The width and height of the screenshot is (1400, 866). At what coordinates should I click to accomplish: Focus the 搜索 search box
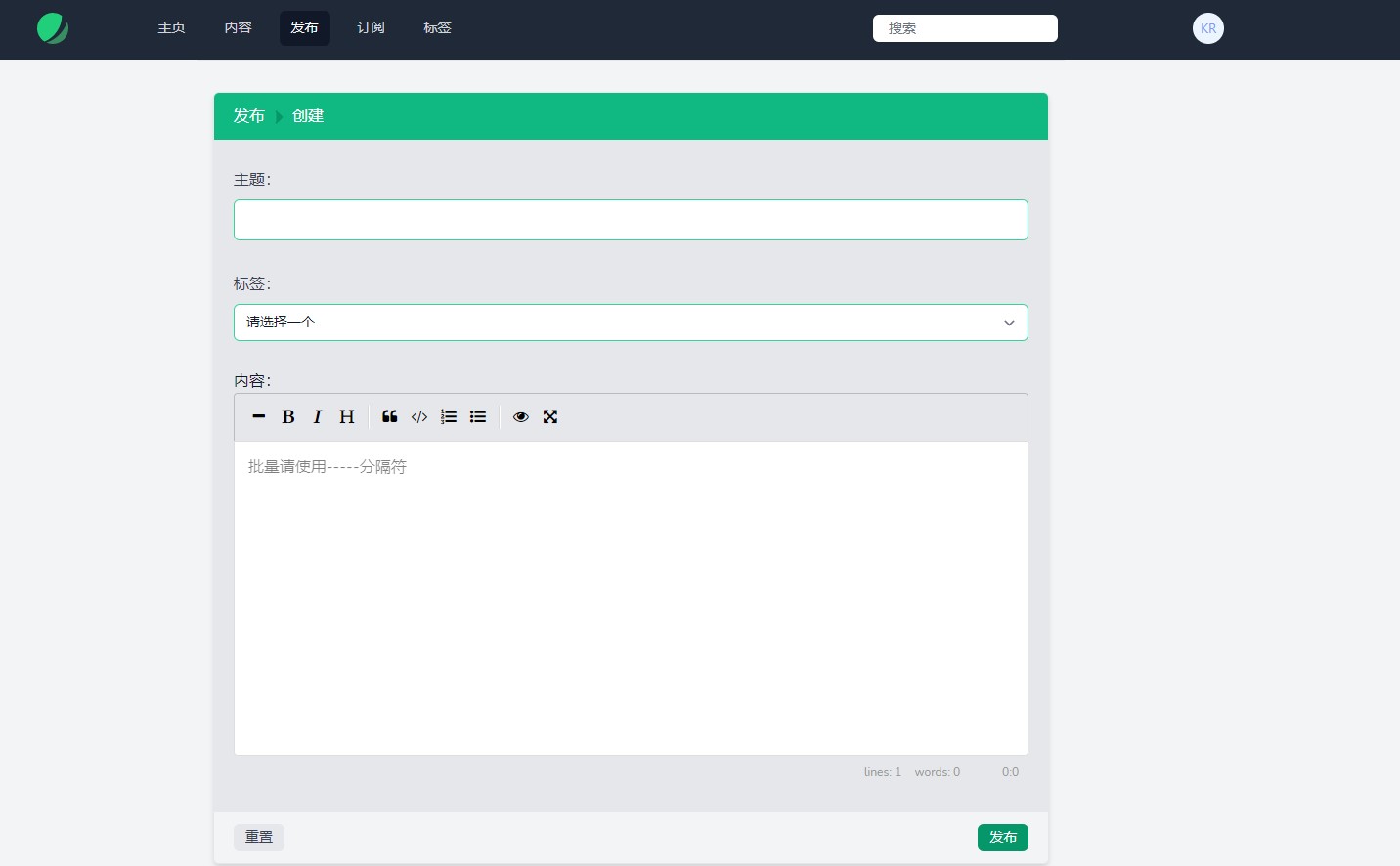[x=965, y=28]
